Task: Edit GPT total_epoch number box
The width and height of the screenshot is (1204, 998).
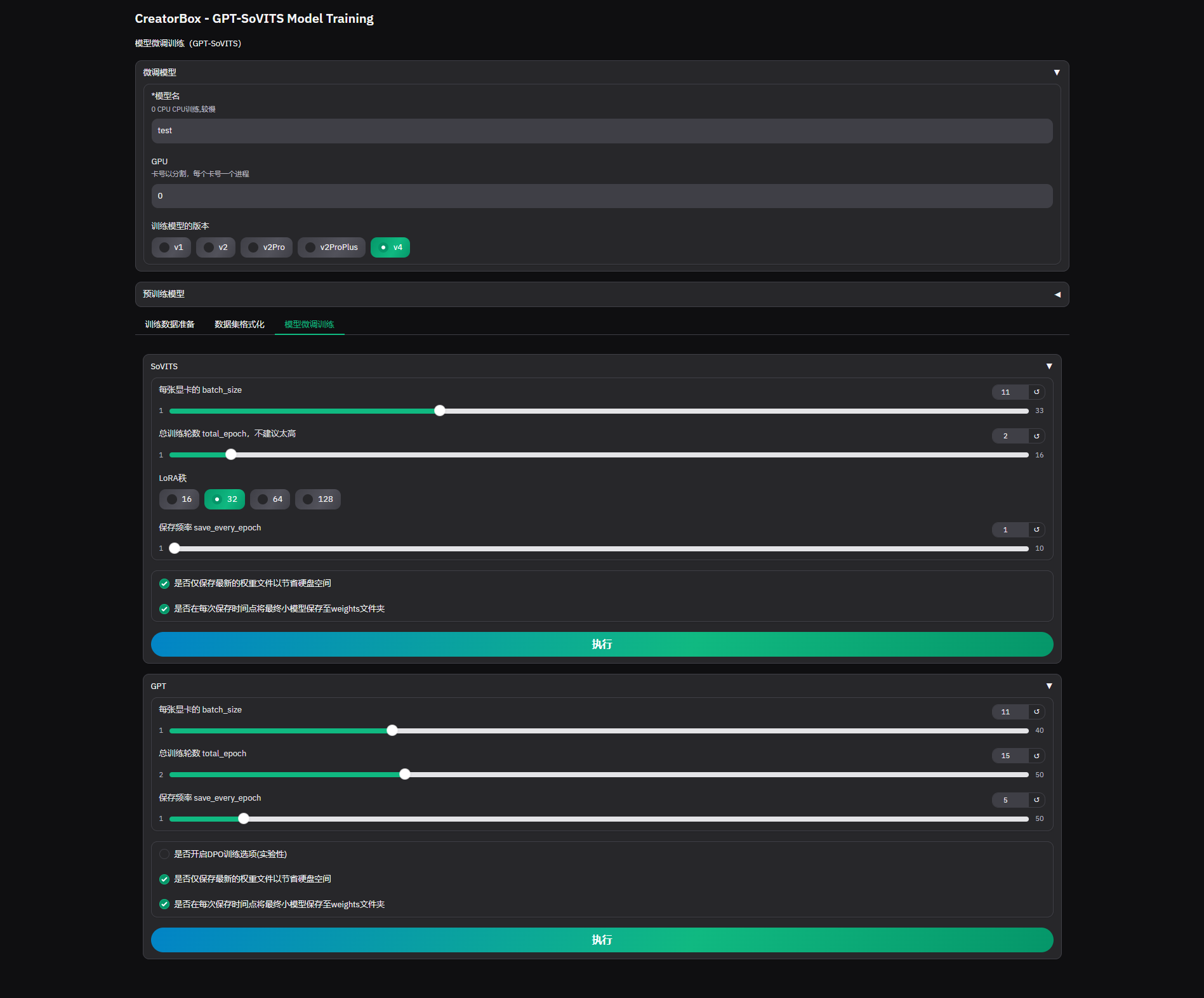Action: (x=1010, y=756)
